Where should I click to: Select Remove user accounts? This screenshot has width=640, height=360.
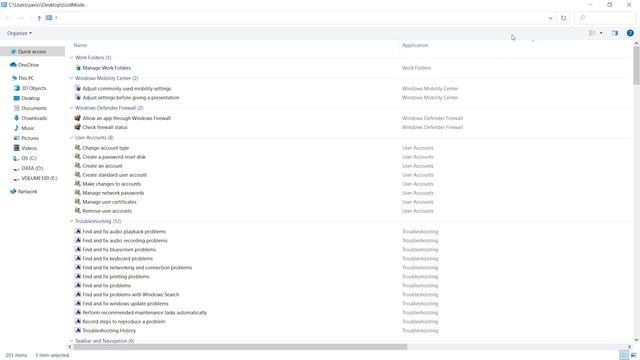[x=107, y=211]
